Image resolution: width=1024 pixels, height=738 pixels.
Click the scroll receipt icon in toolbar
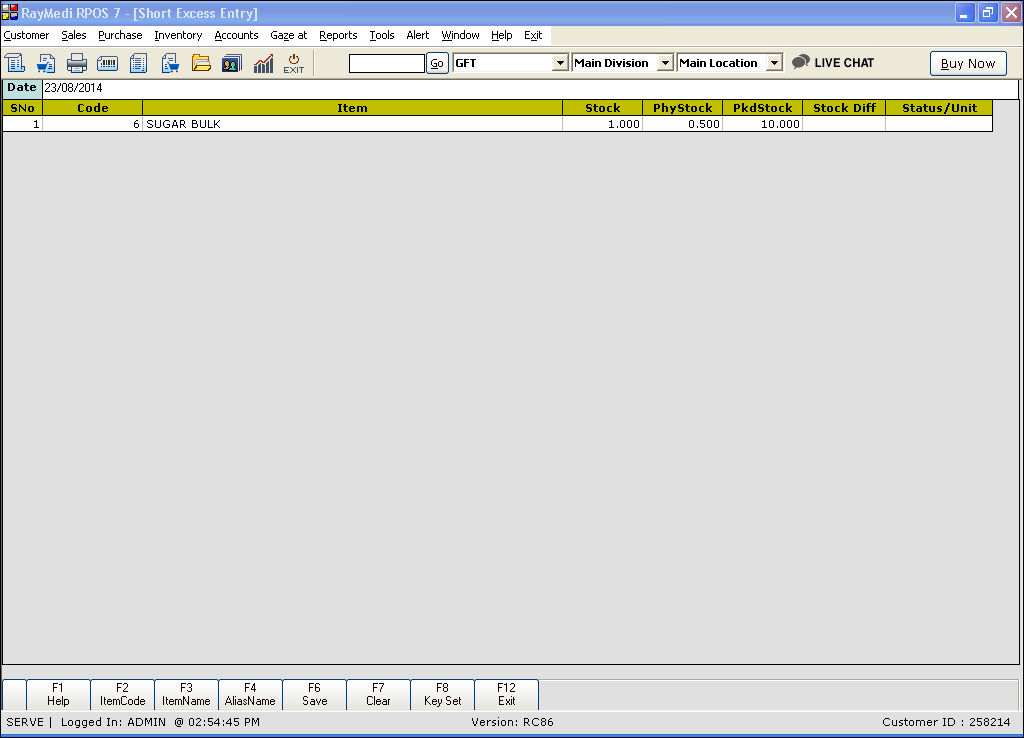coord(15,63)
